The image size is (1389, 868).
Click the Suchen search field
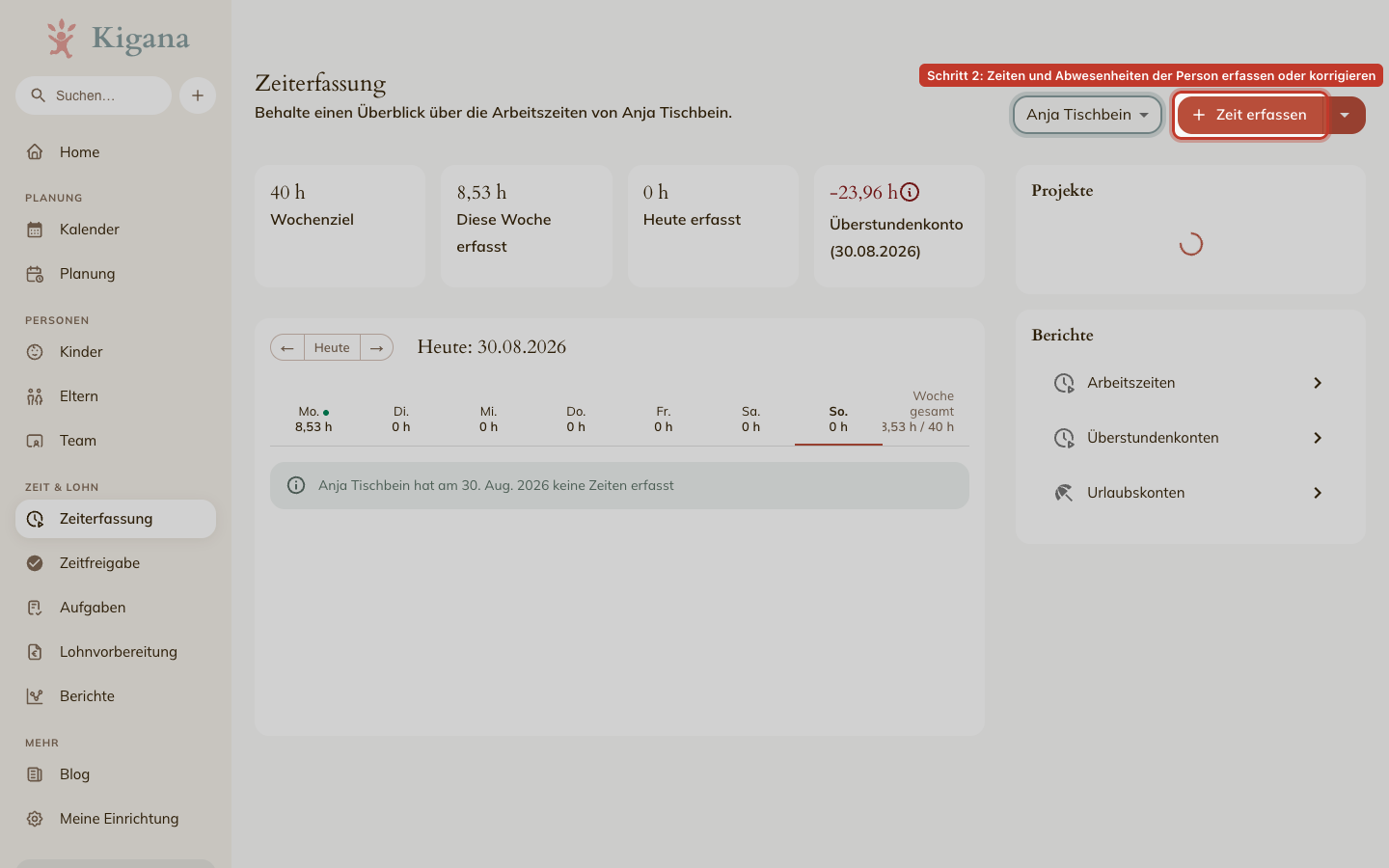tap(94, 95)
